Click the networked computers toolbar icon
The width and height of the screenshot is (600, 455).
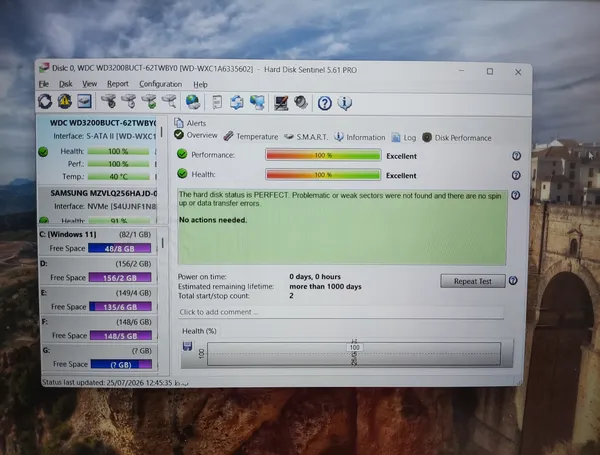[x=257, y=103]
